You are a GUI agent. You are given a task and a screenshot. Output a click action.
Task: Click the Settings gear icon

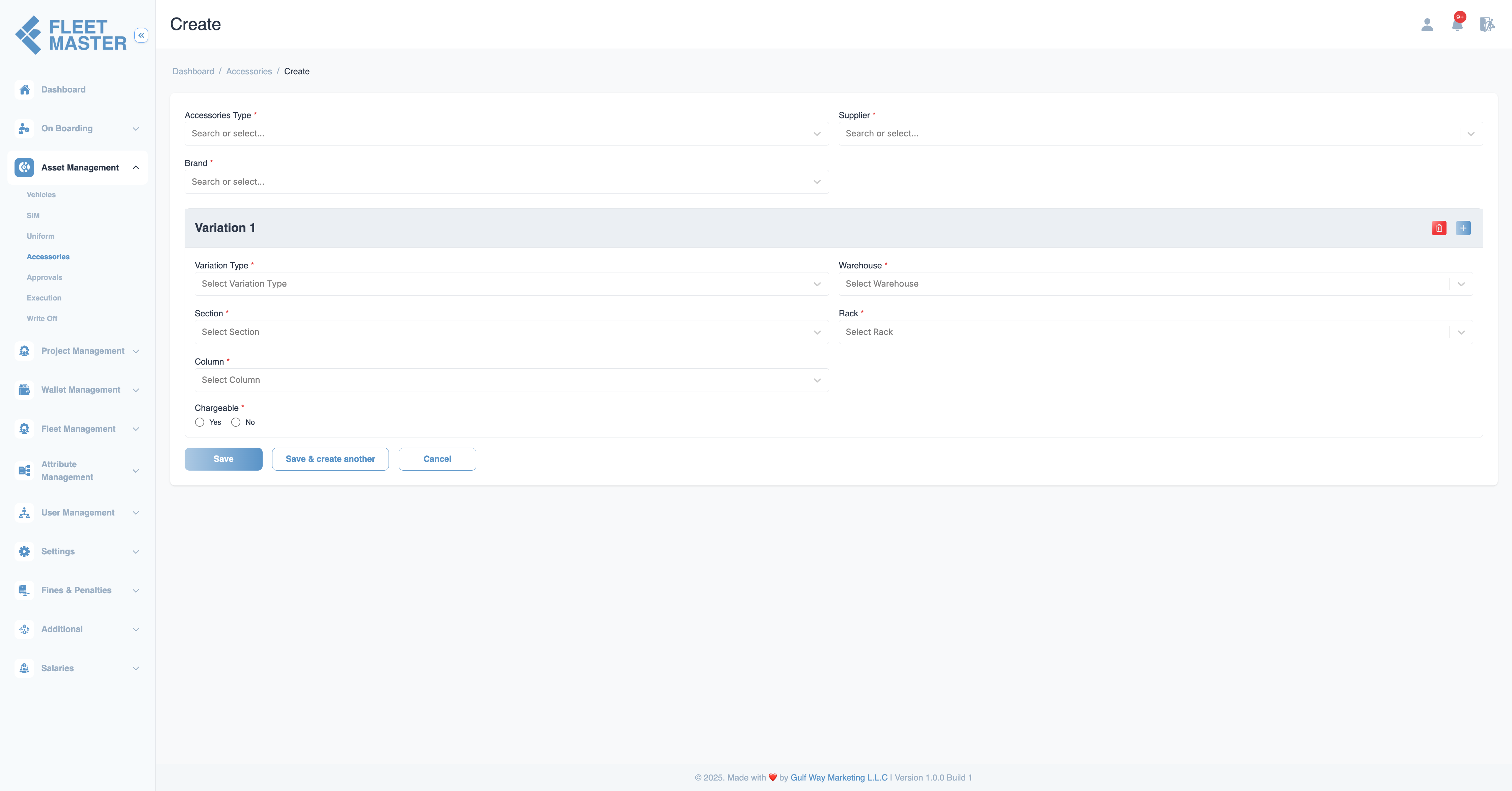coord(24,552)
